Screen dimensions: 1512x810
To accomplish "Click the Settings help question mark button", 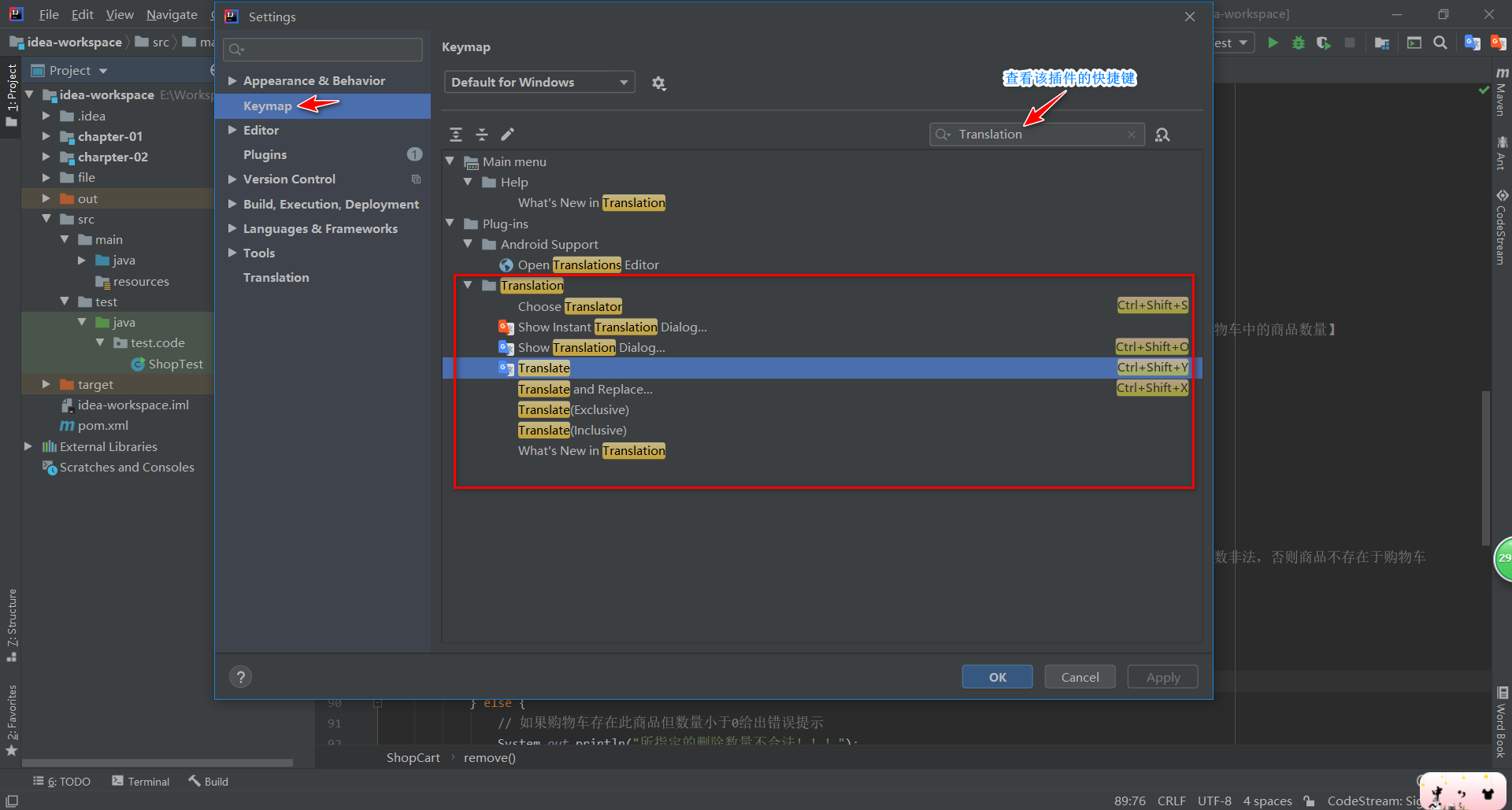I will [x=241, y=677].
